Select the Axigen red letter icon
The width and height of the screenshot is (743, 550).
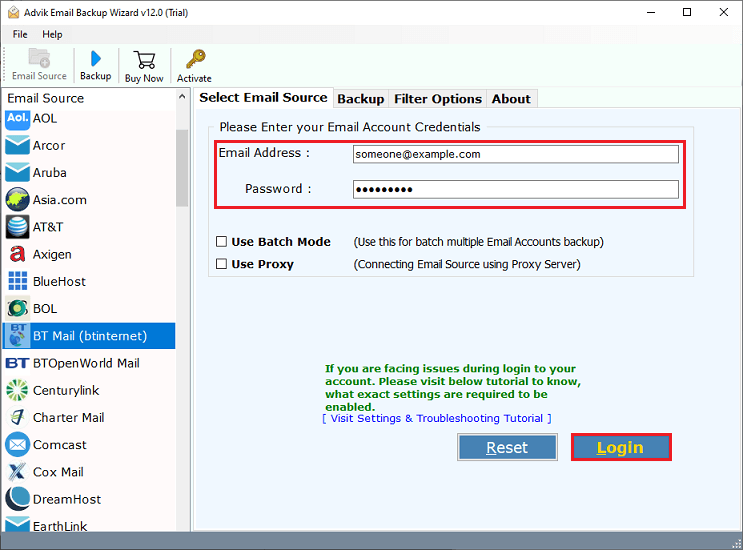[18, 254]
